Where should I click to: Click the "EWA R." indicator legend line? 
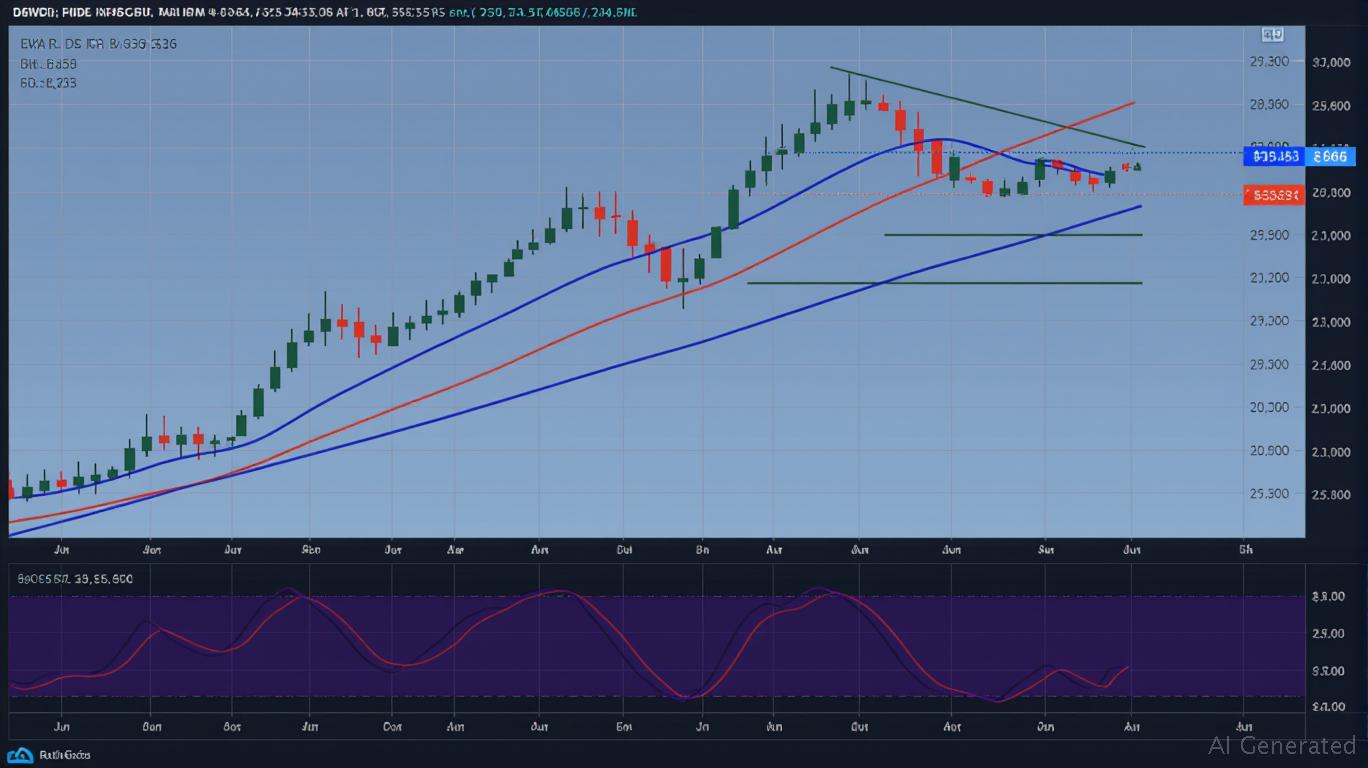coord(99,45)
